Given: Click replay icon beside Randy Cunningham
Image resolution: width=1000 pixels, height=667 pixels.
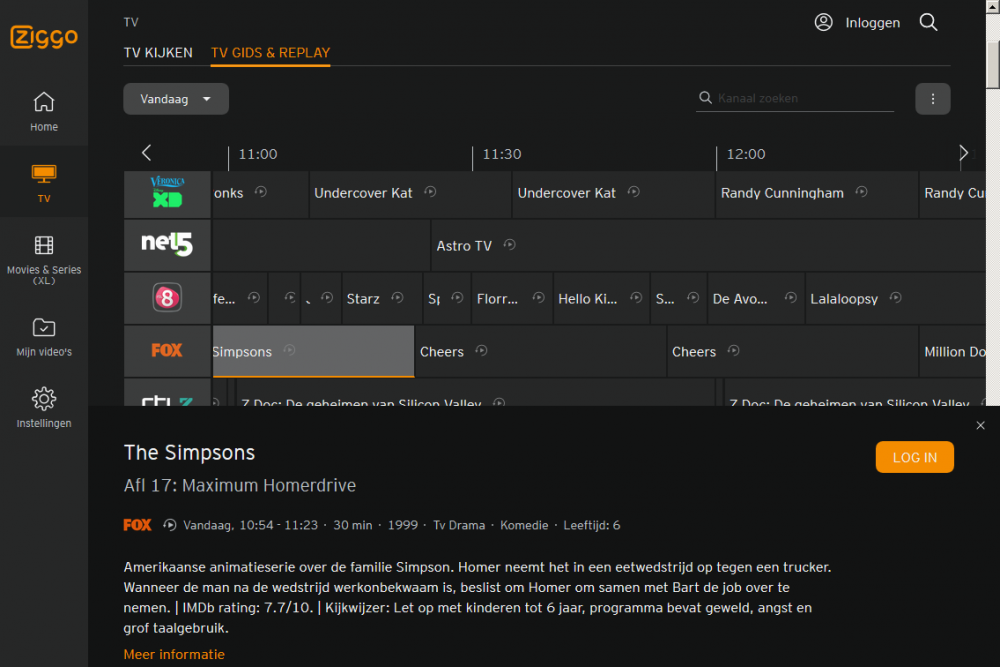Looking at the screenshot, I should [861, 192].
